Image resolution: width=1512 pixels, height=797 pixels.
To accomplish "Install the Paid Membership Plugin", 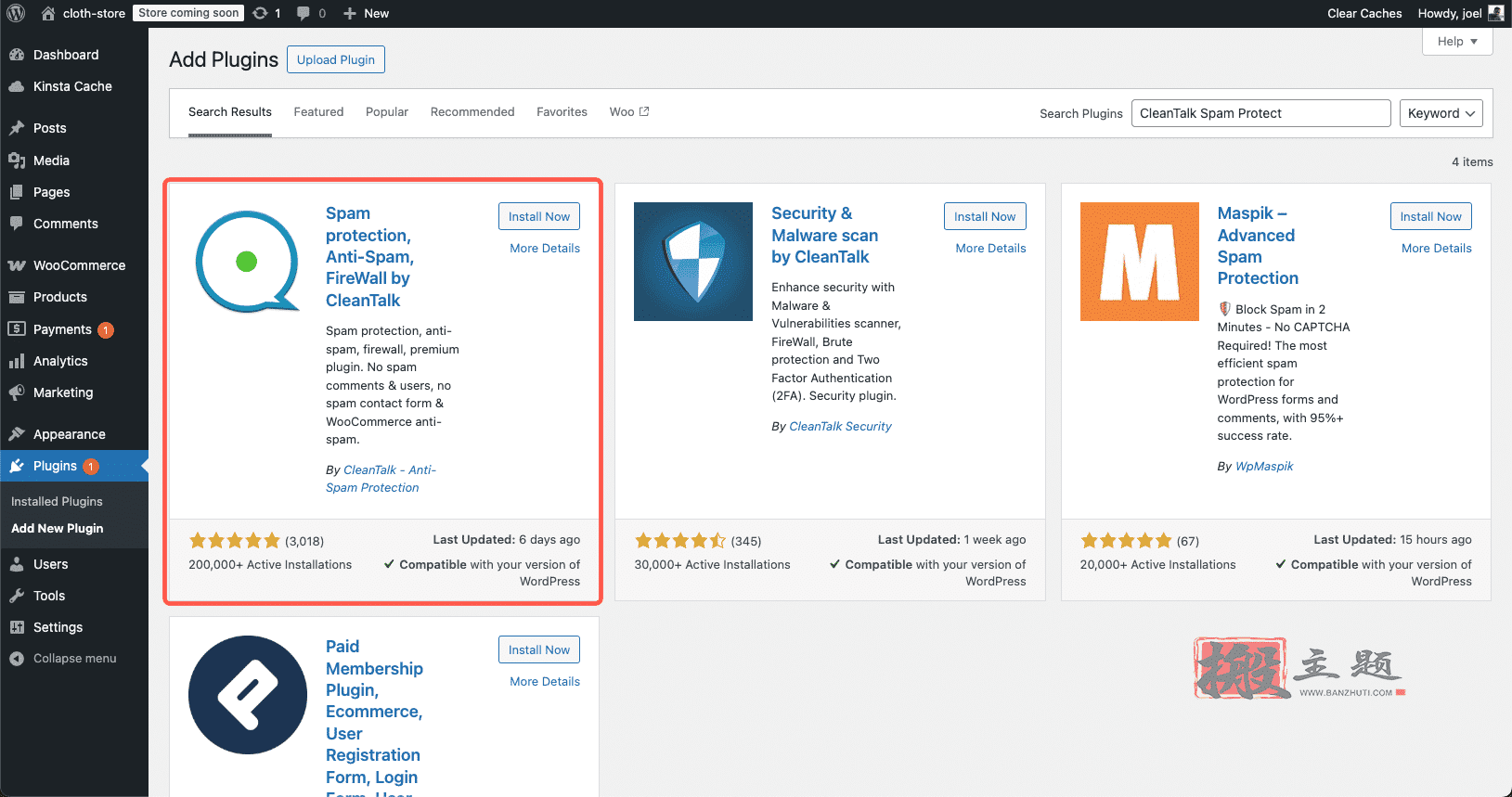I will 539,649.
